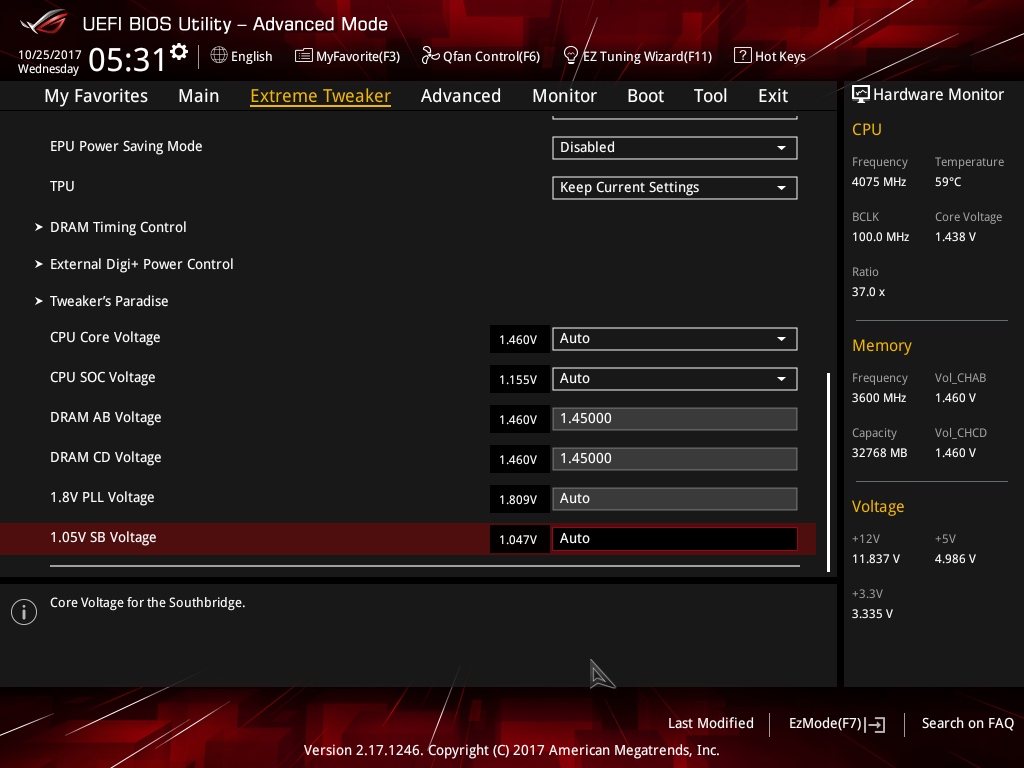Click the EZ Tuning Wizard lightbulb icon

pos(570,56)
